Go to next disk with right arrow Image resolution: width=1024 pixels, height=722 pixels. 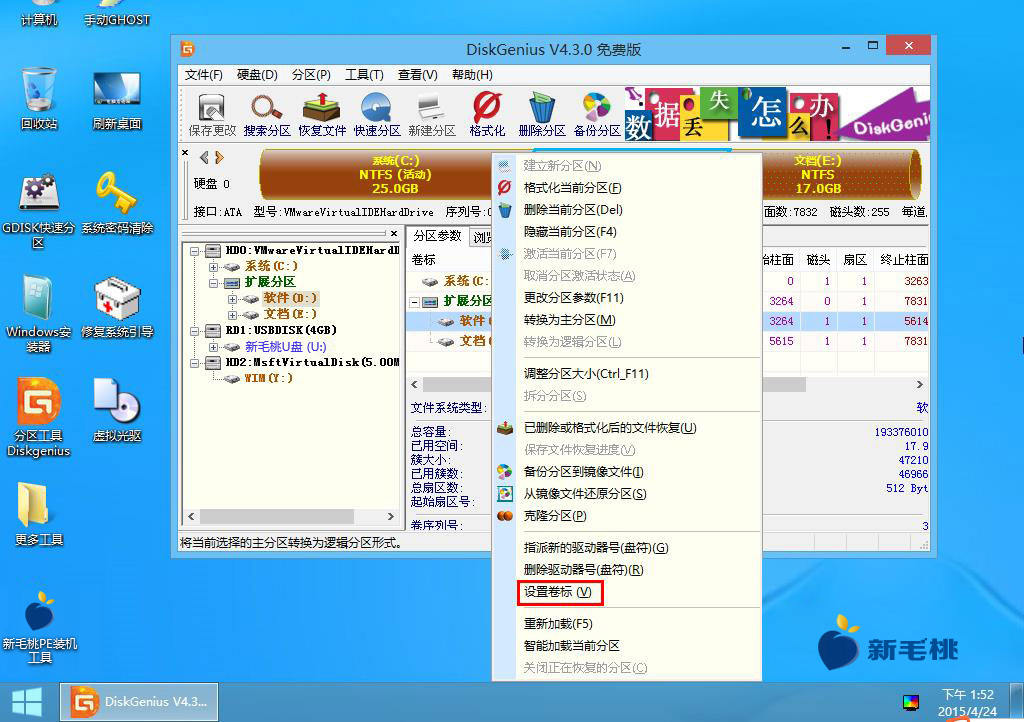(219, 157)
